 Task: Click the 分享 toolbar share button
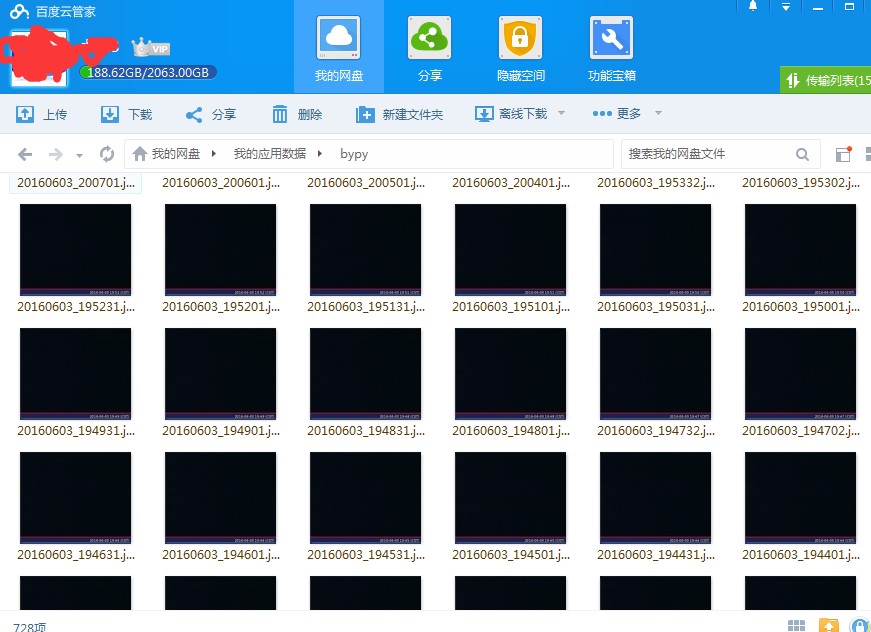[x=211, y=114]
